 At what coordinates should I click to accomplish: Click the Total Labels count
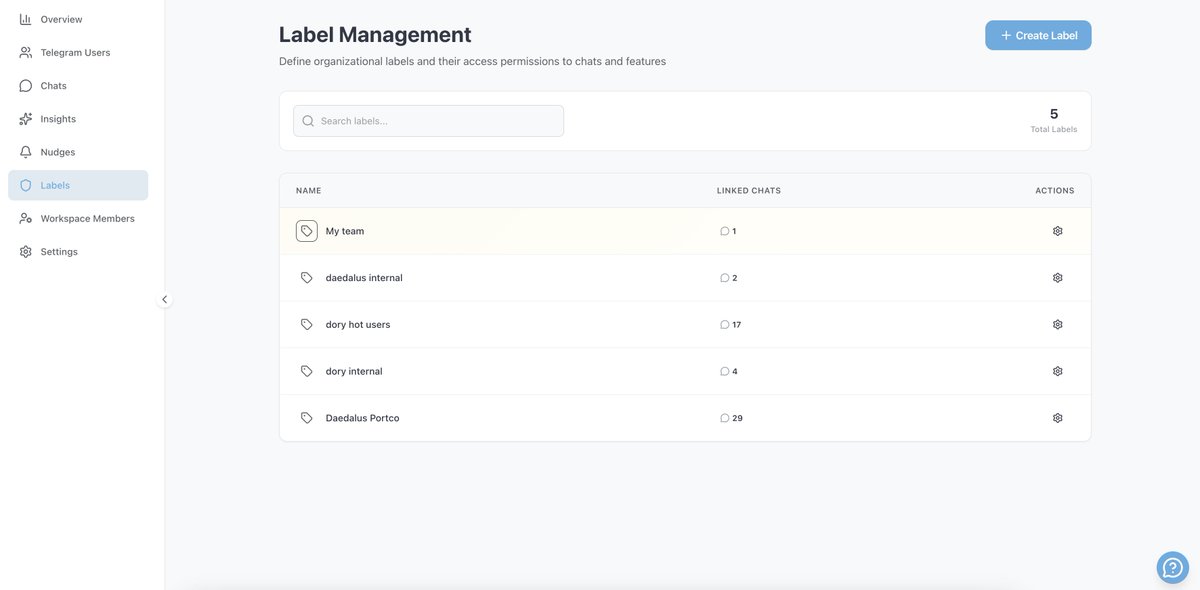tap(1054, 114)
